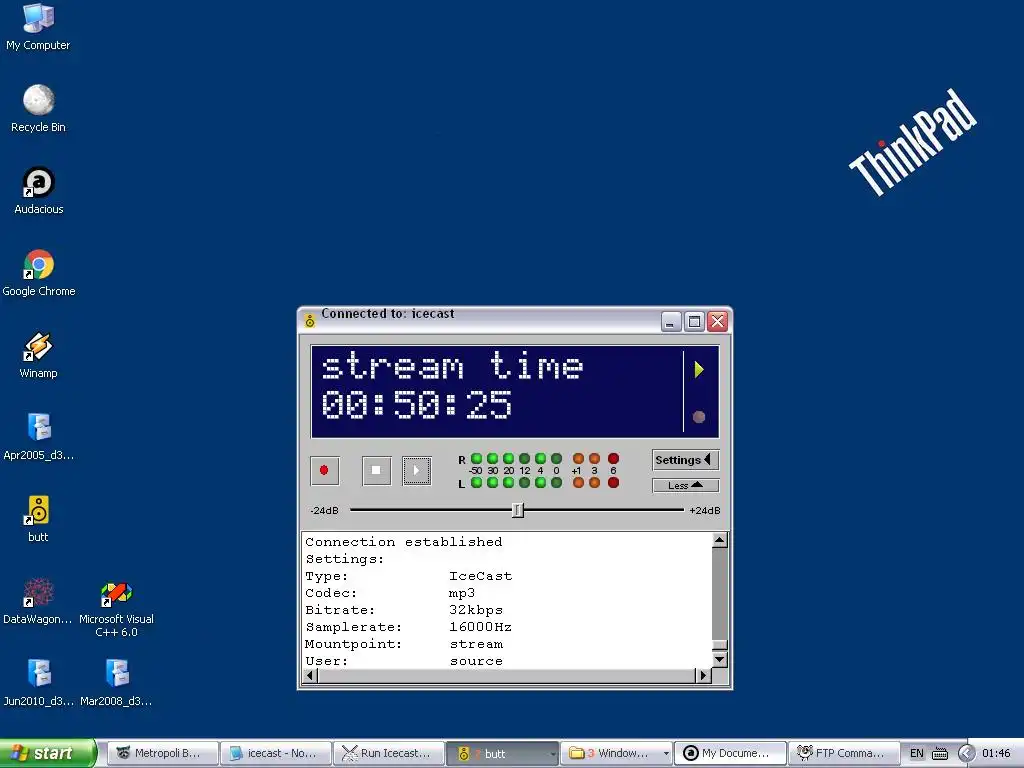Click the horizontal scrollbar left arrow

click(x=310, y=675)
